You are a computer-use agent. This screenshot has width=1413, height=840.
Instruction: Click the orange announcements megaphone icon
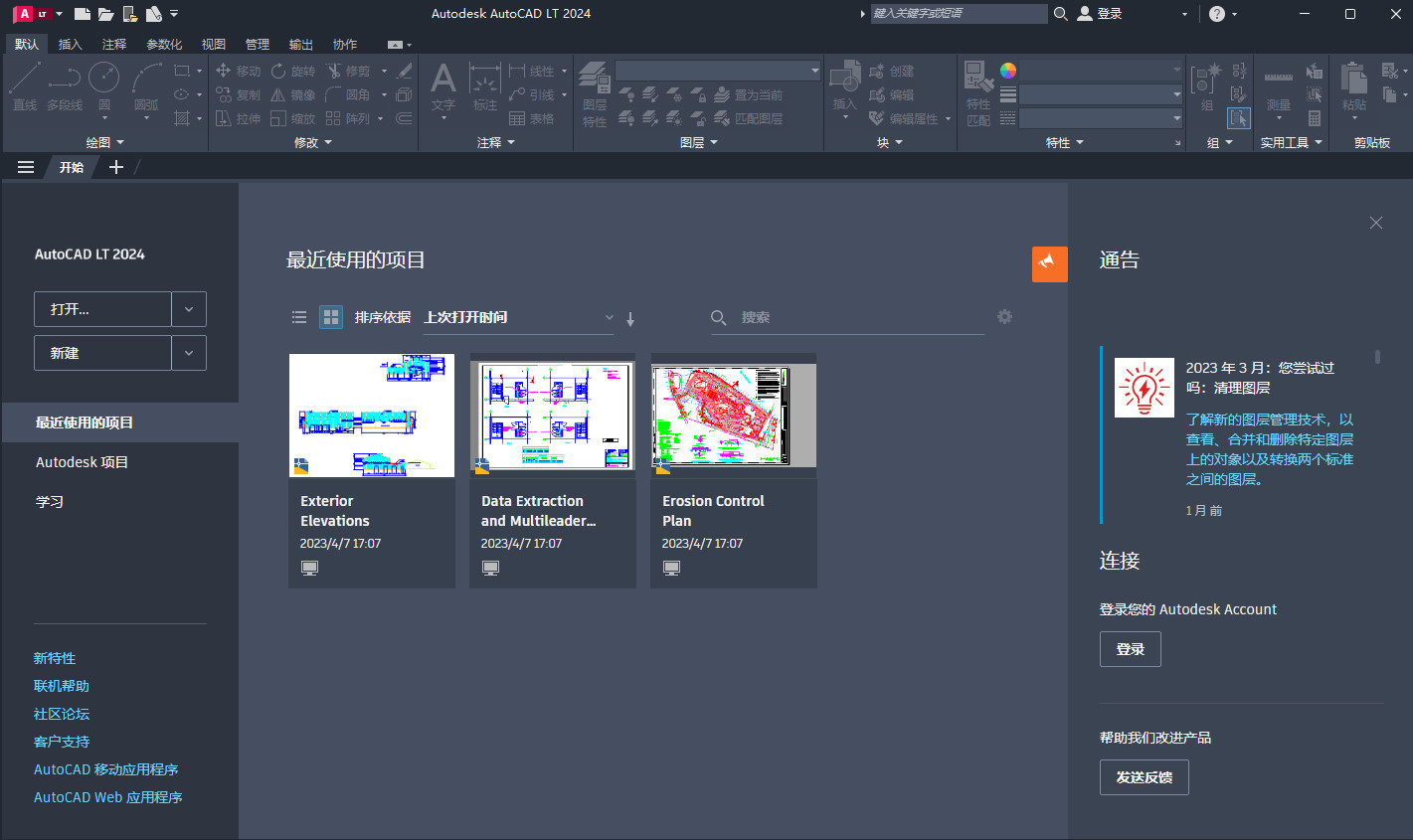point(1049,263)
